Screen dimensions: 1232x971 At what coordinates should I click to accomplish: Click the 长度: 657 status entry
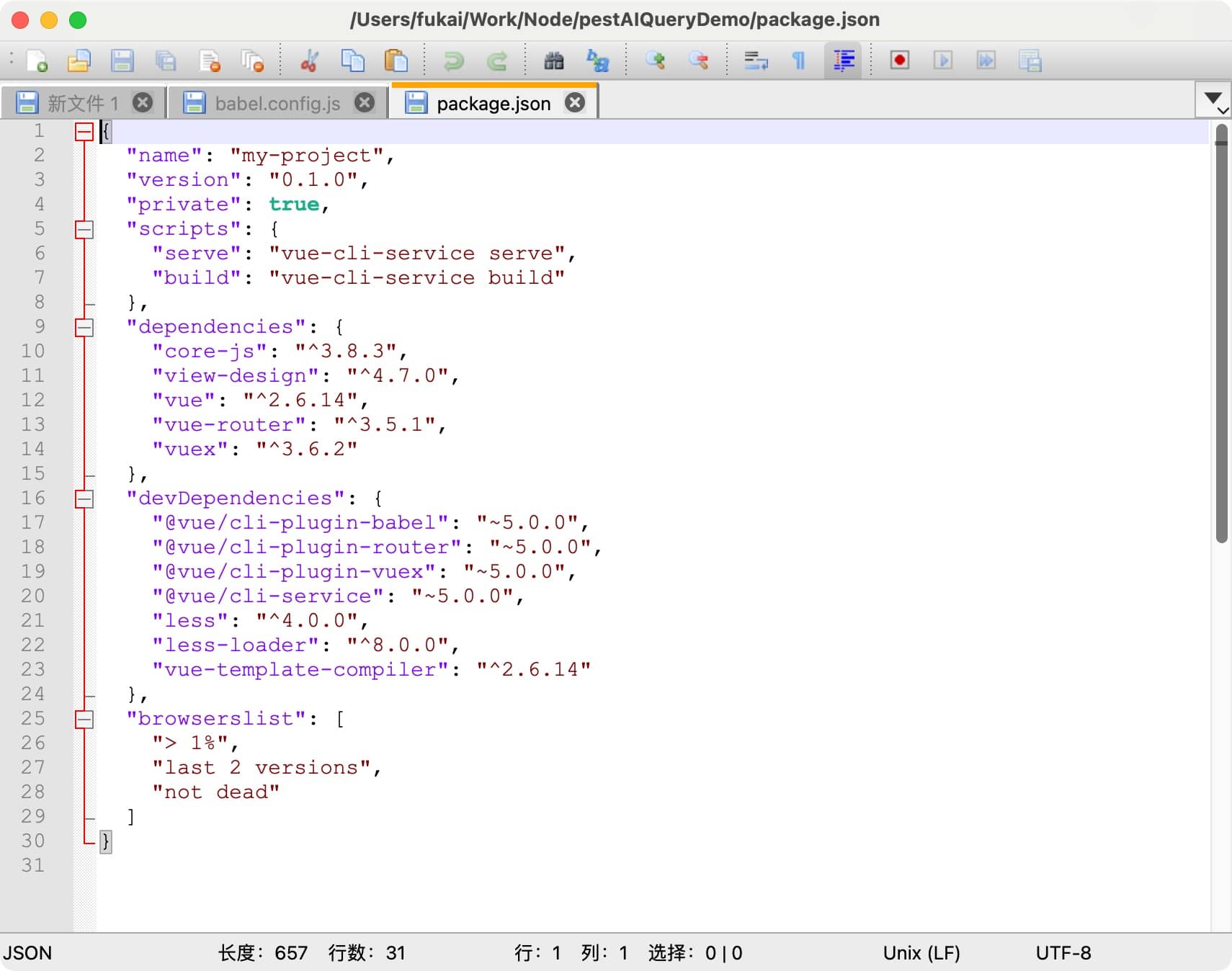pos(263,953)
